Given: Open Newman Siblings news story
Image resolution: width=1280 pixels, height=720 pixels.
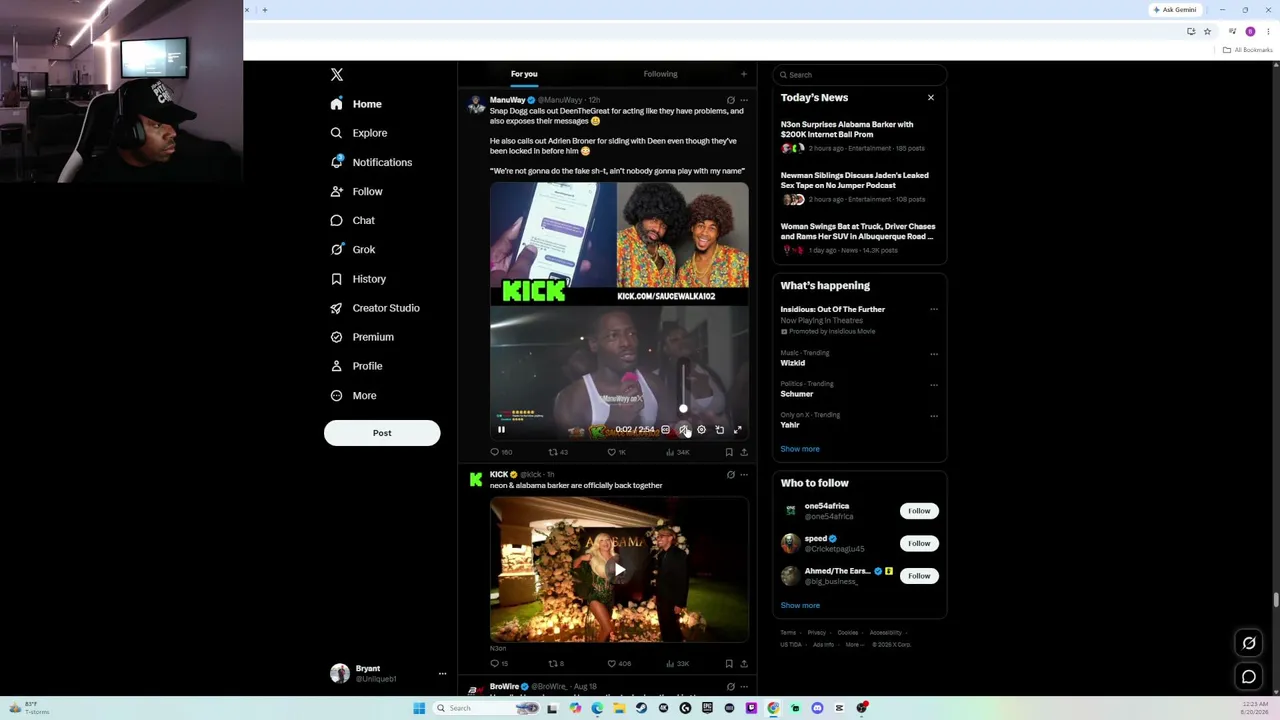Looking at the screenshot, I should tap(859, 187).
